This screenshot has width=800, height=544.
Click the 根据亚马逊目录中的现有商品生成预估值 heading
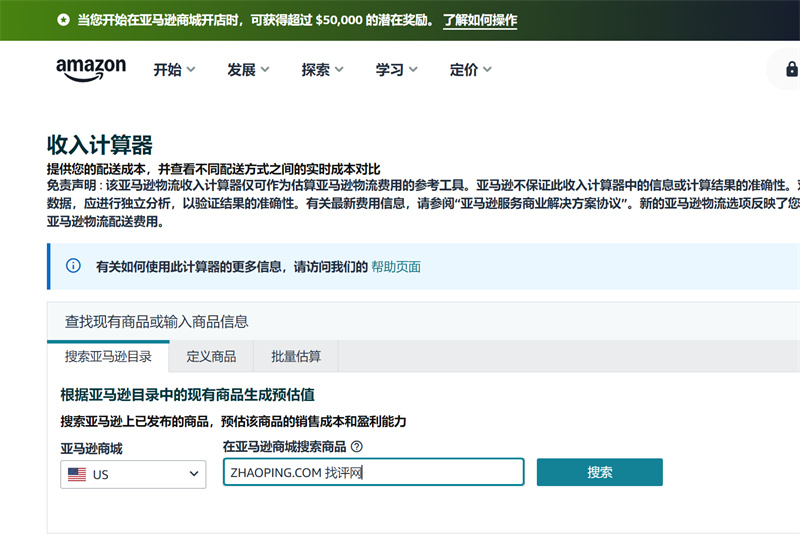(x=187, y=394)
